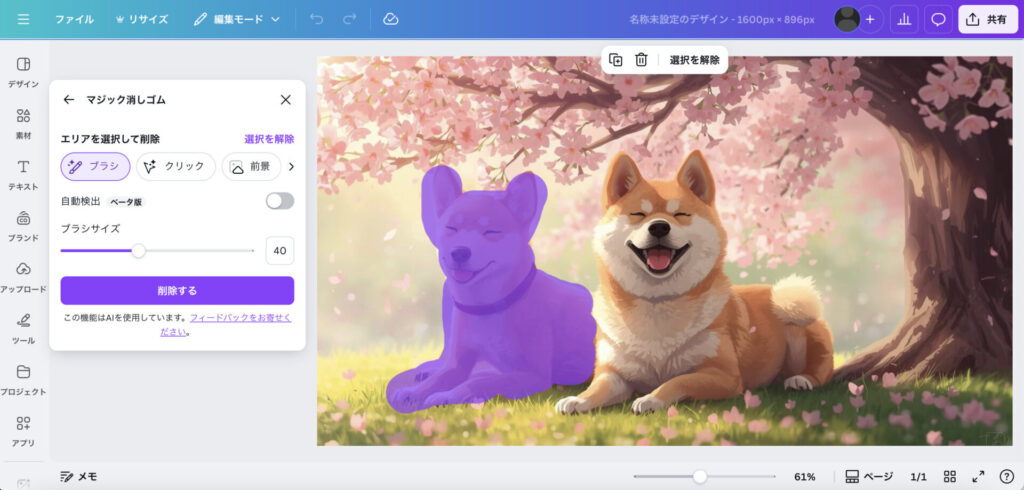This screenshot has height=490, width=1024.
Task: Click the cloud save status icon
Action: (x=391, y=19)
